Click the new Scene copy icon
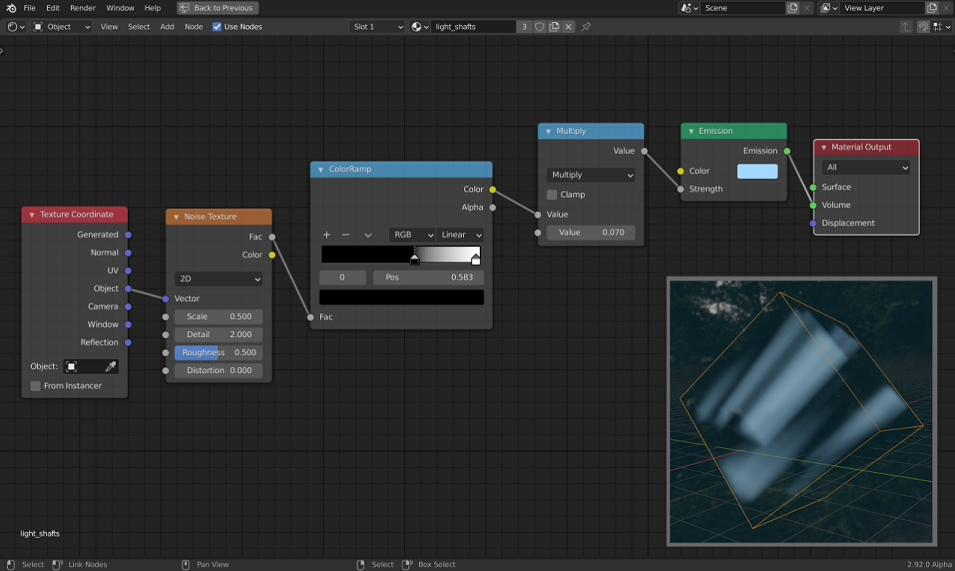 click(x=792, y=8)
